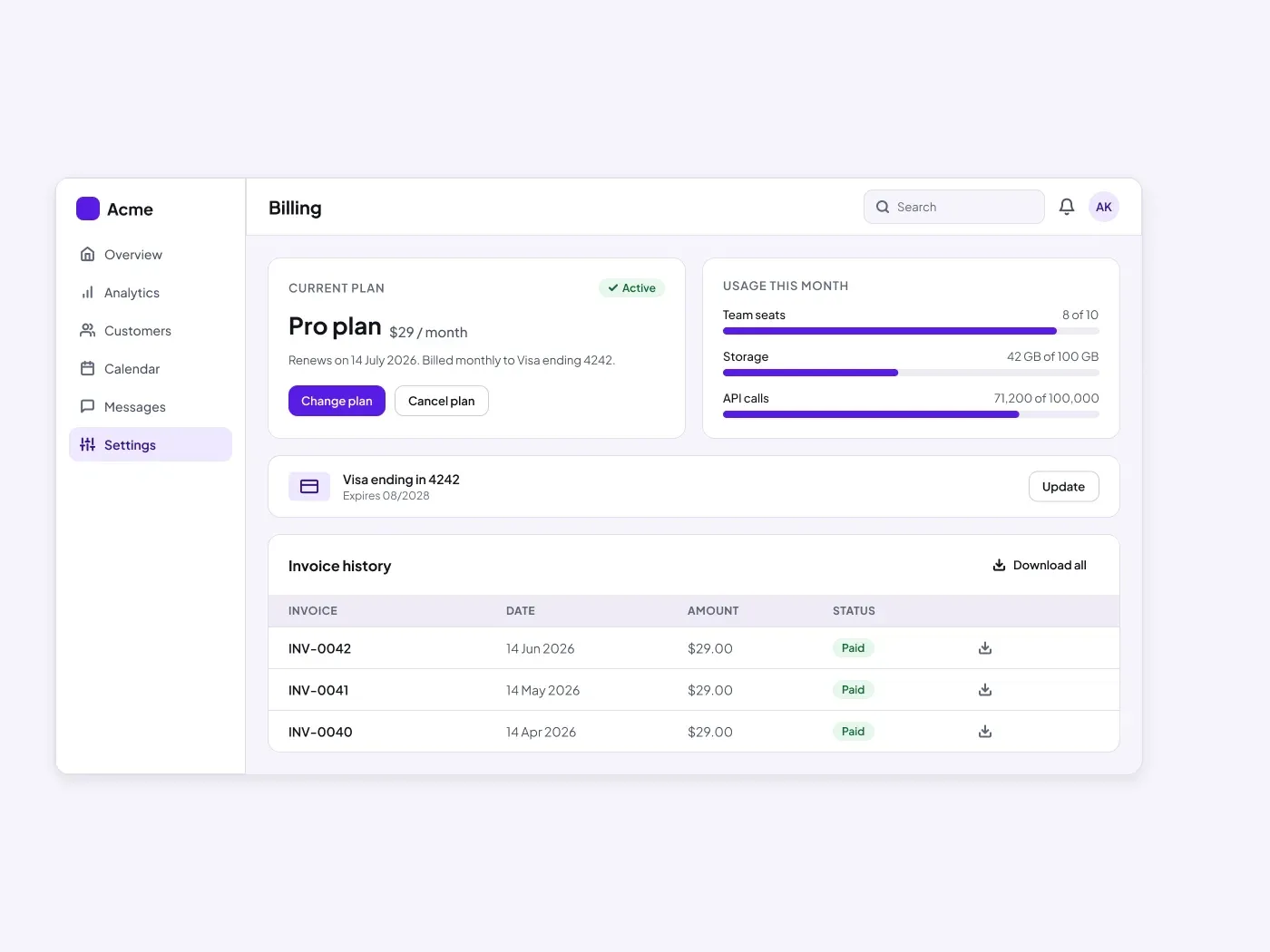The height and width of the screenshot is (952, 1270).
Task: Click the Calendar icon in sidebar
Action: pos(88,368)
